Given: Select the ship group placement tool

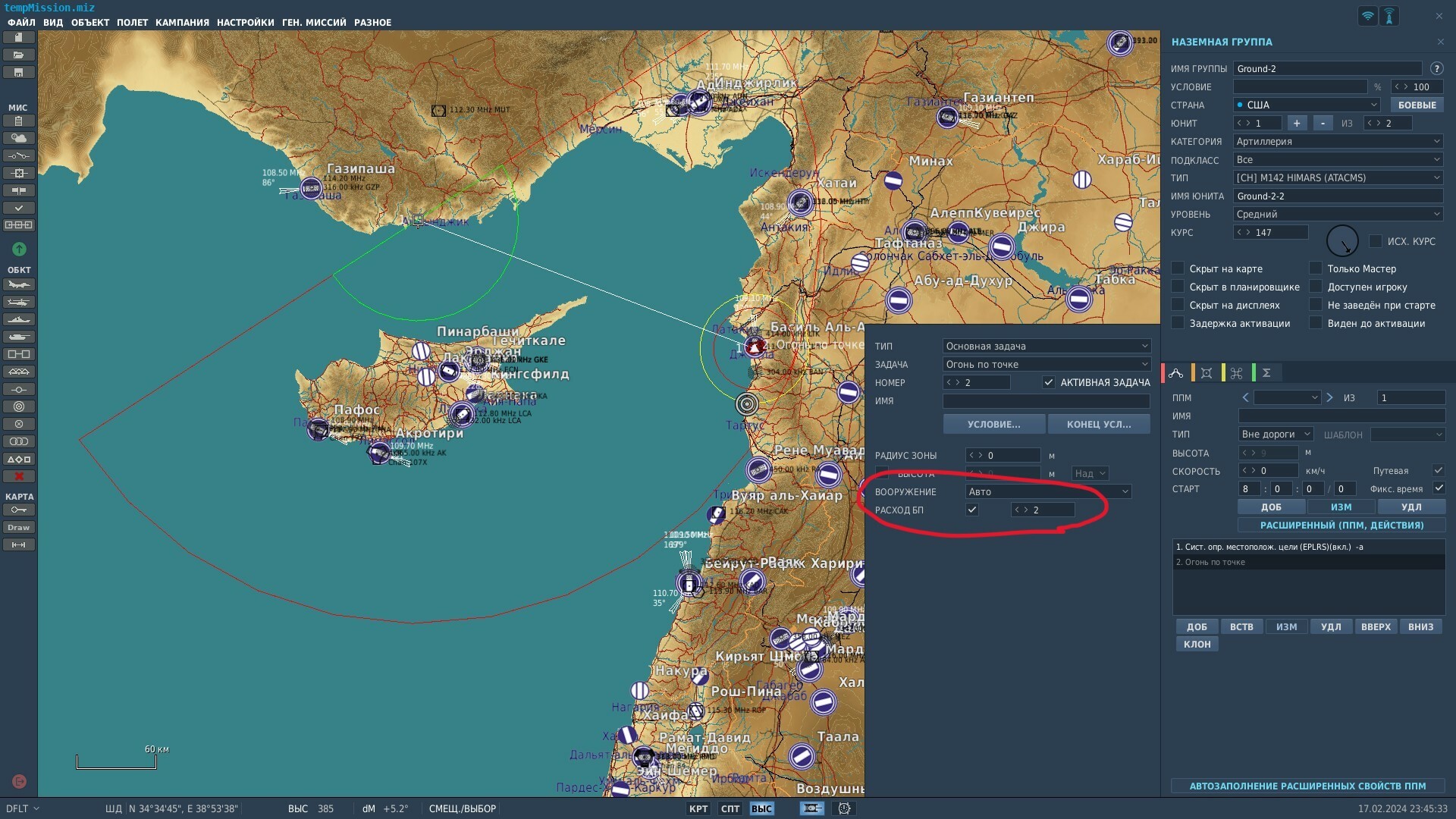Looking at the screenshot, I should point(19,320).
